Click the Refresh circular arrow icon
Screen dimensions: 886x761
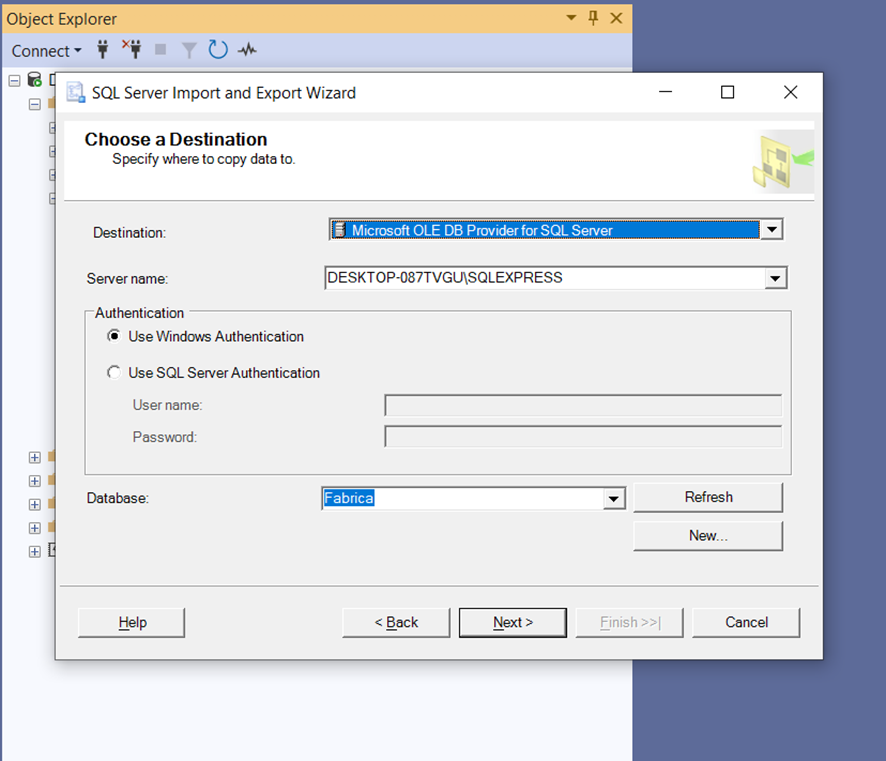tap(218, 50)
